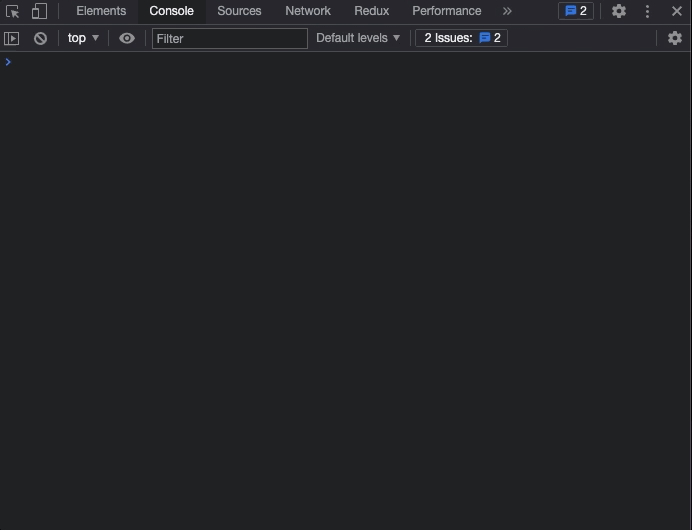Open the issues counter badge showing 2
Image resolution: width=692 pixels, height=530 pixels.
[x=576, y=11]
